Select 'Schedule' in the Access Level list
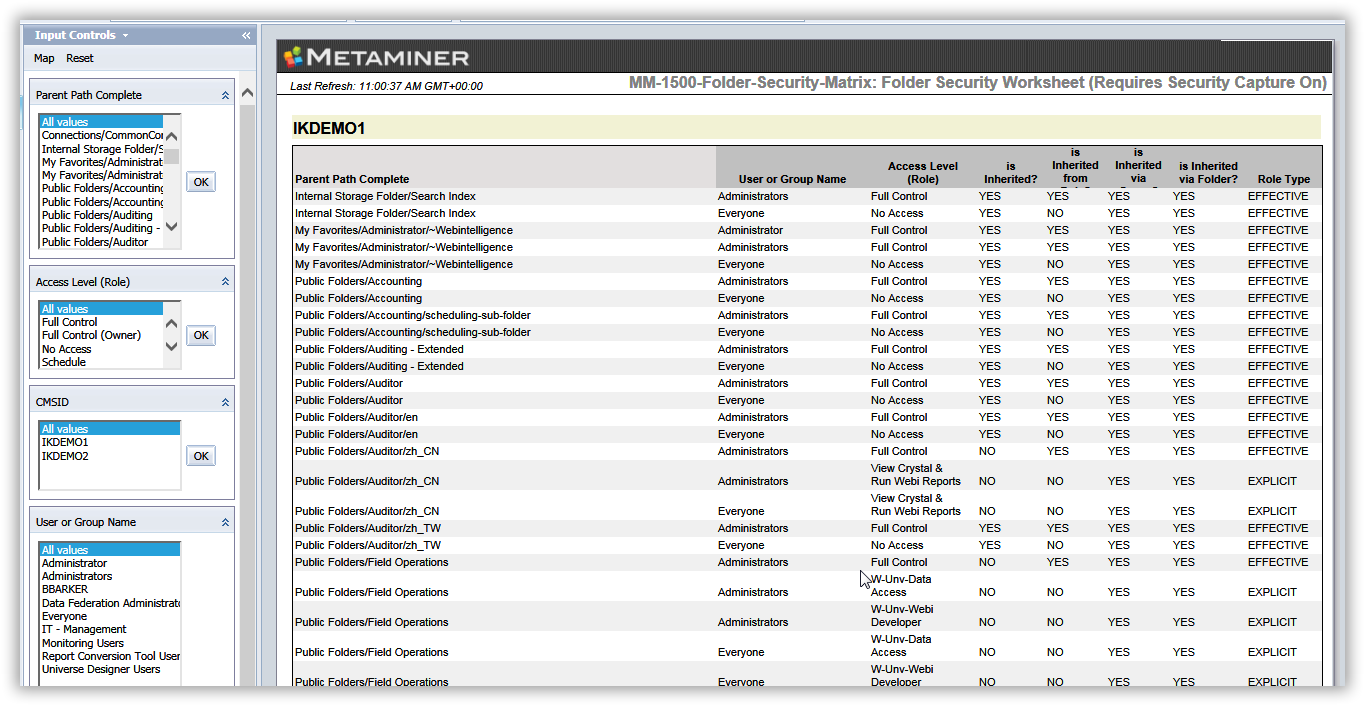 tap(101, 362)
